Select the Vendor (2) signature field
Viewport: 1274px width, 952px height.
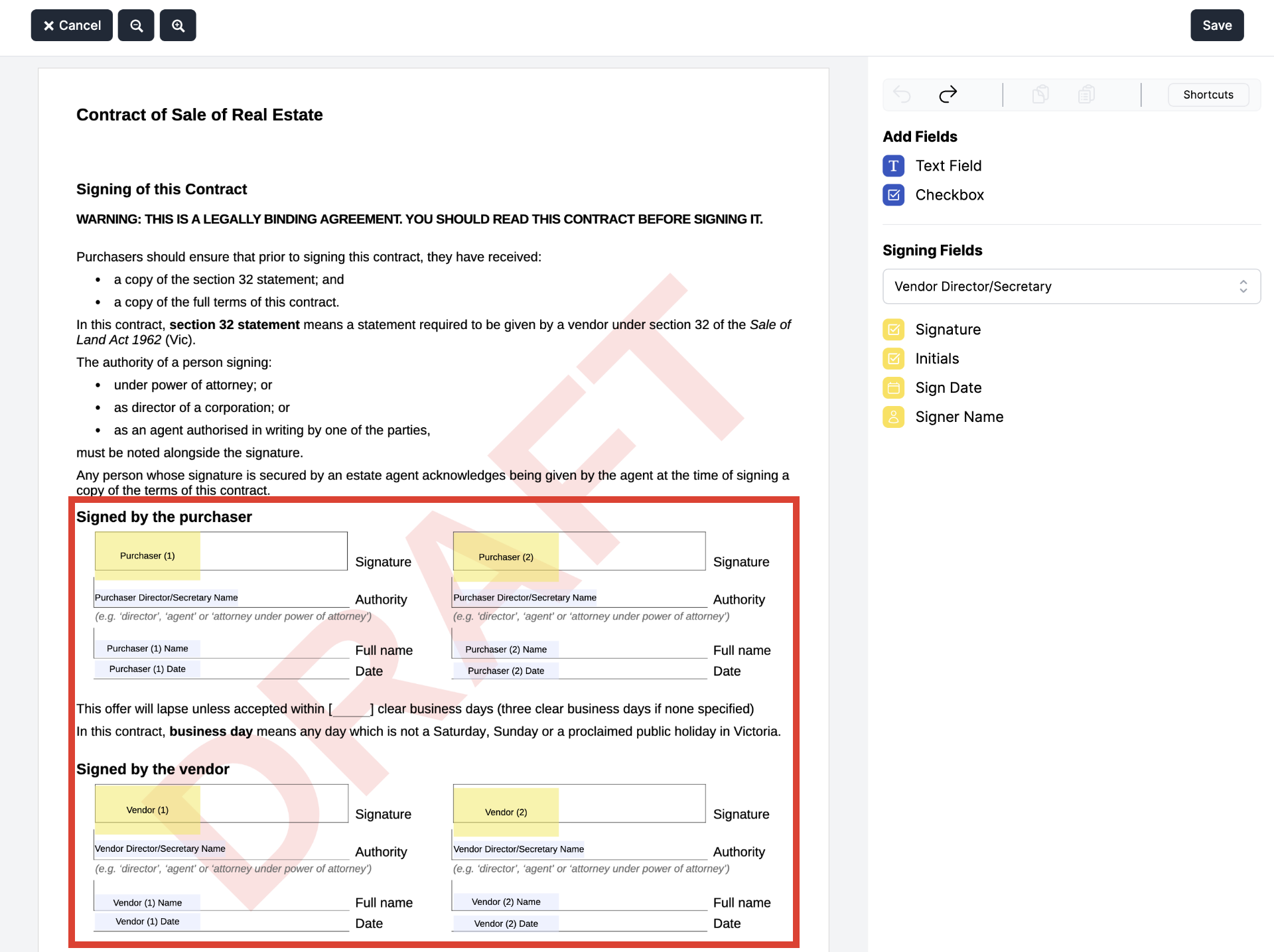coord(506,812)
